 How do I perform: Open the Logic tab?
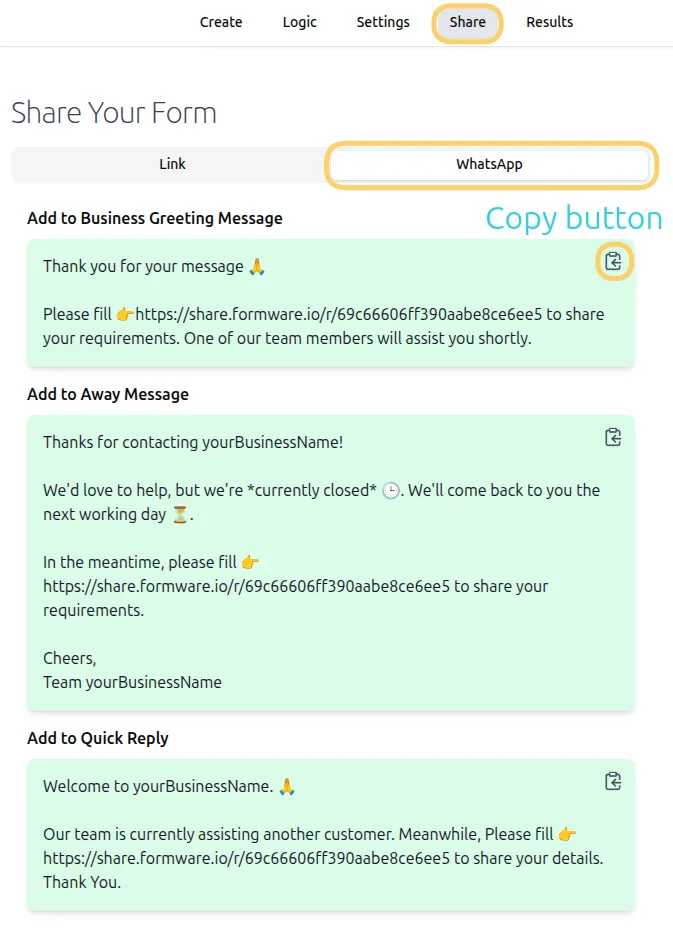tap(299, 22)
